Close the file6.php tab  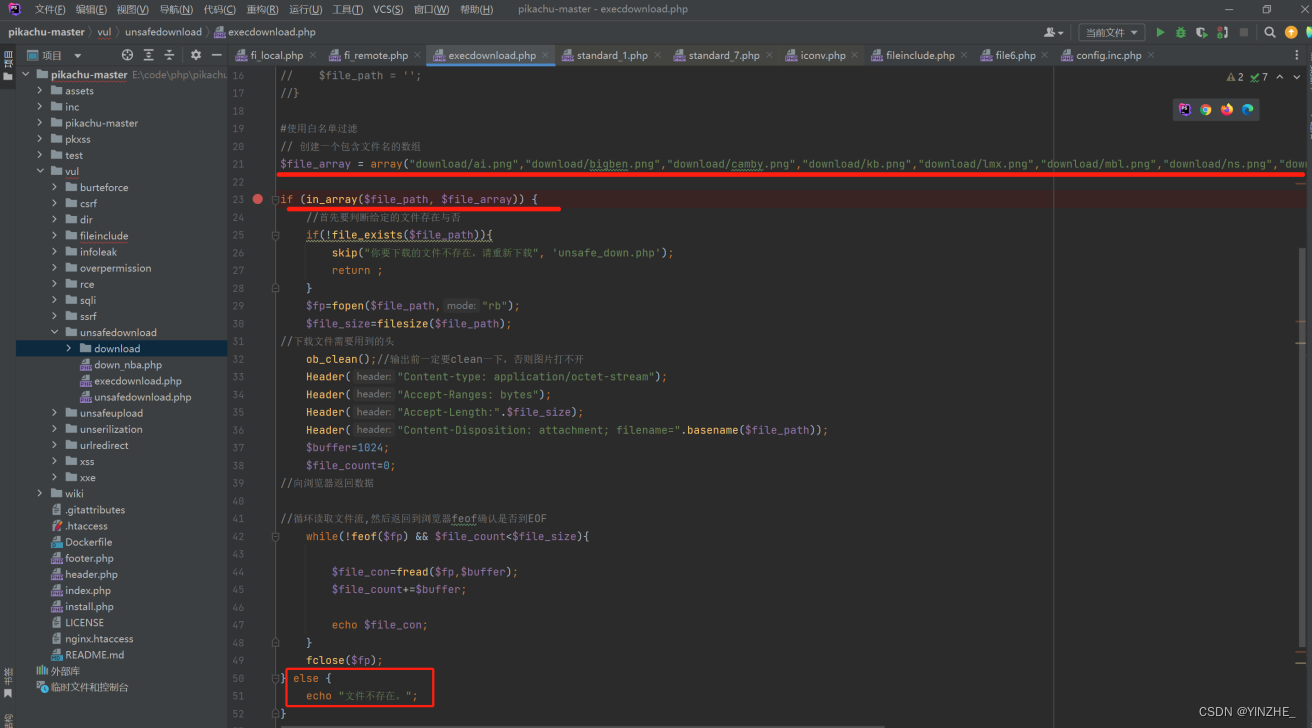pyautogui.click(x=1045, y=55)
